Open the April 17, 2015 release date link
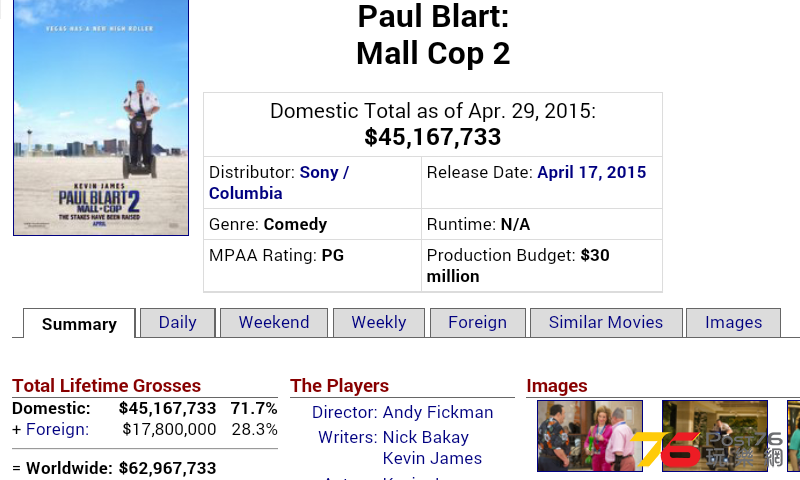The width and height of the screenshot is (800, 480). (x=591, y=172)
